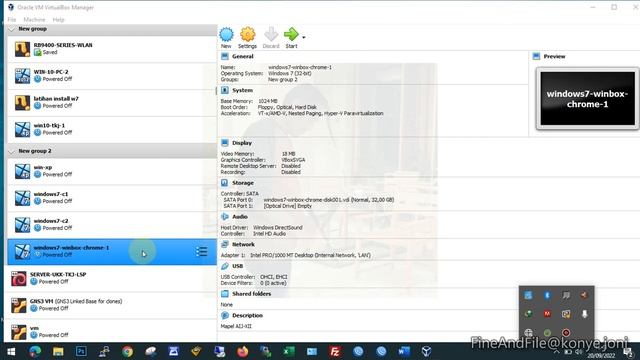Click the Device Filters 0 (0 active) value

point(273,283)
